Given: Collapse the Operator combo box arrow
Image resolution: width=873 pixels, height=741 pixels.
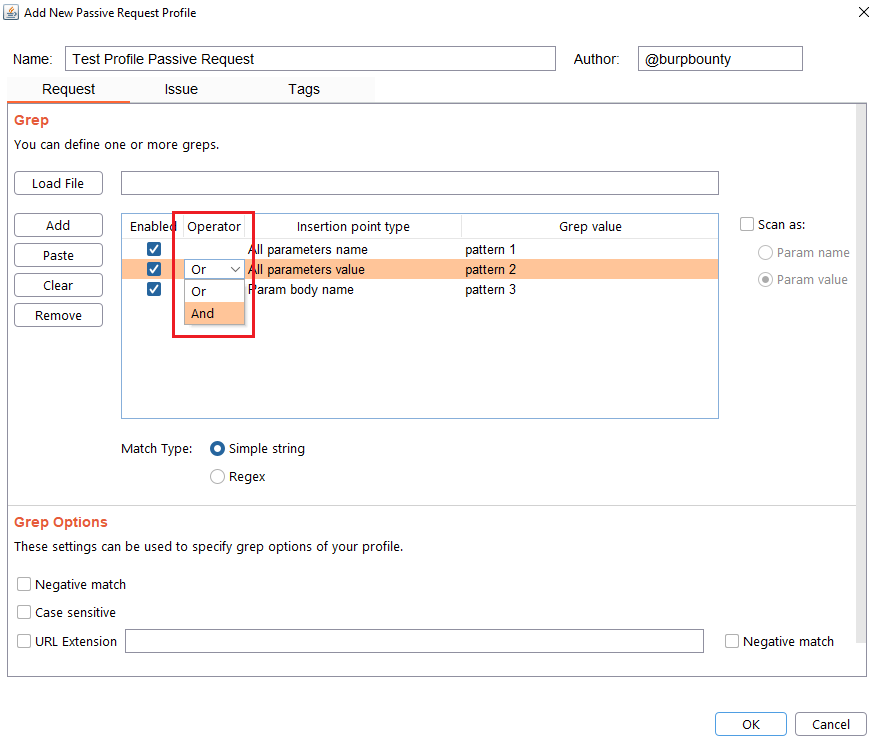Looking at the screenshot, I should point(234,270).
